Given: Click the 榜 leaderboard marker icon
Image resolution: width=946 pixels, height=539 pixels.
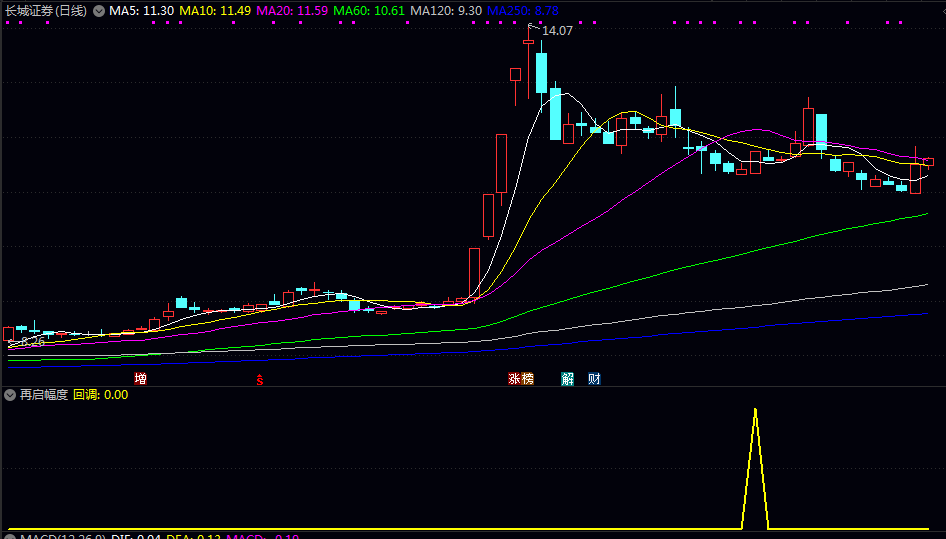Looking at the screenshot, I should (527, 379).
